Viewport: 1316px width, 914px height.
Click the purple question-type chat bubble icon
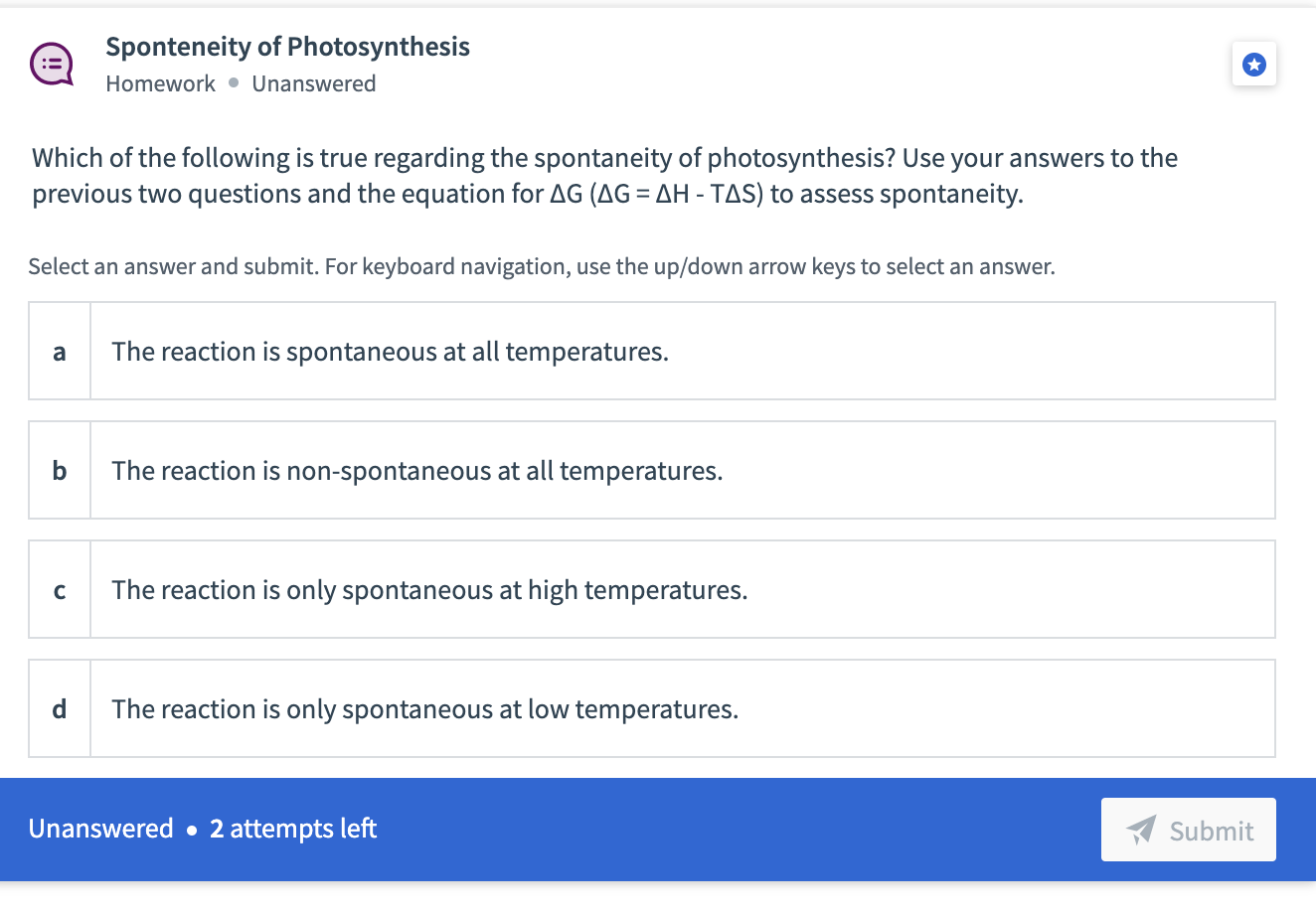(x=52, y=65)
